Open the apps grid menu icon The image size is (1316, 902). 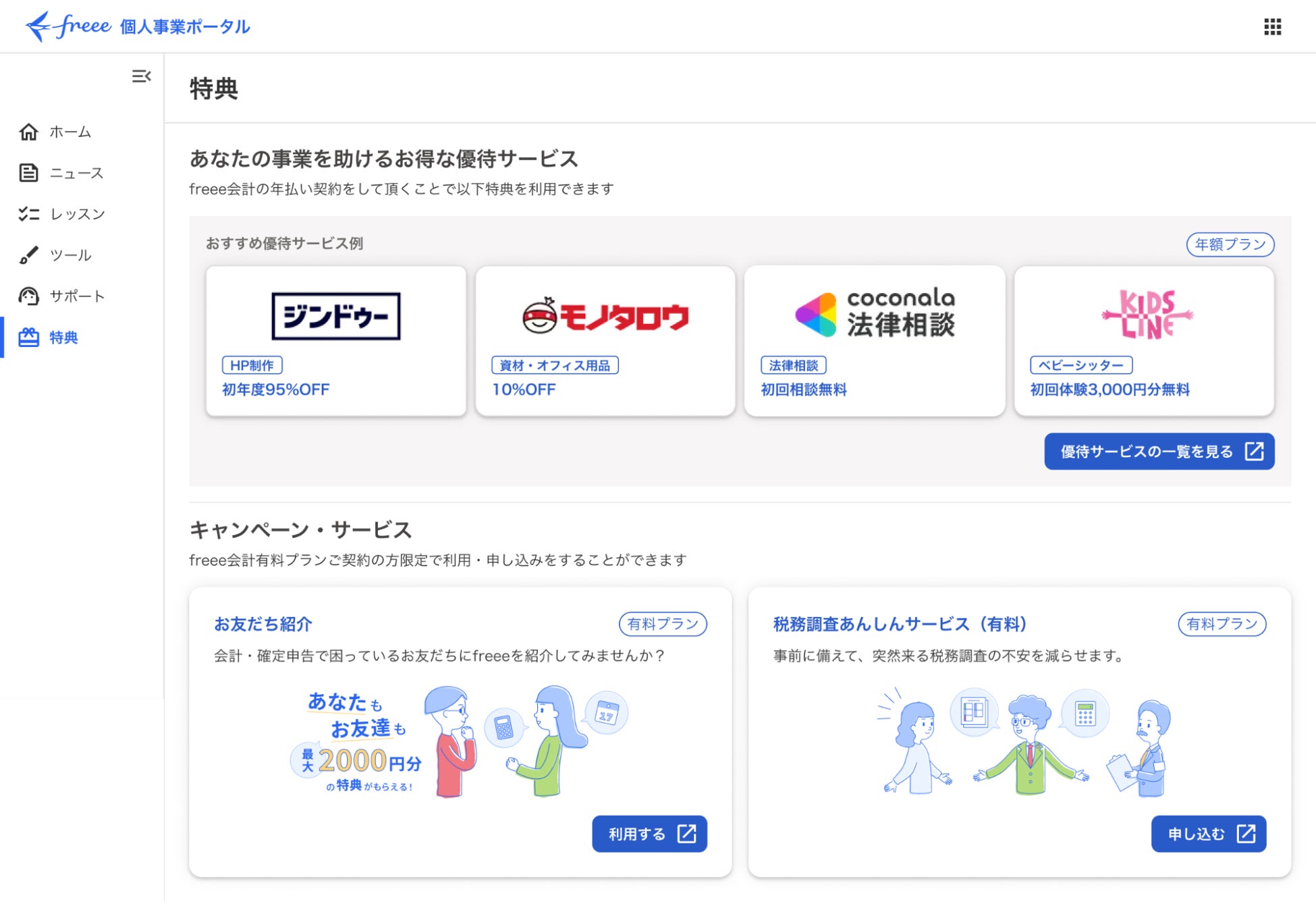(1272, 27)
